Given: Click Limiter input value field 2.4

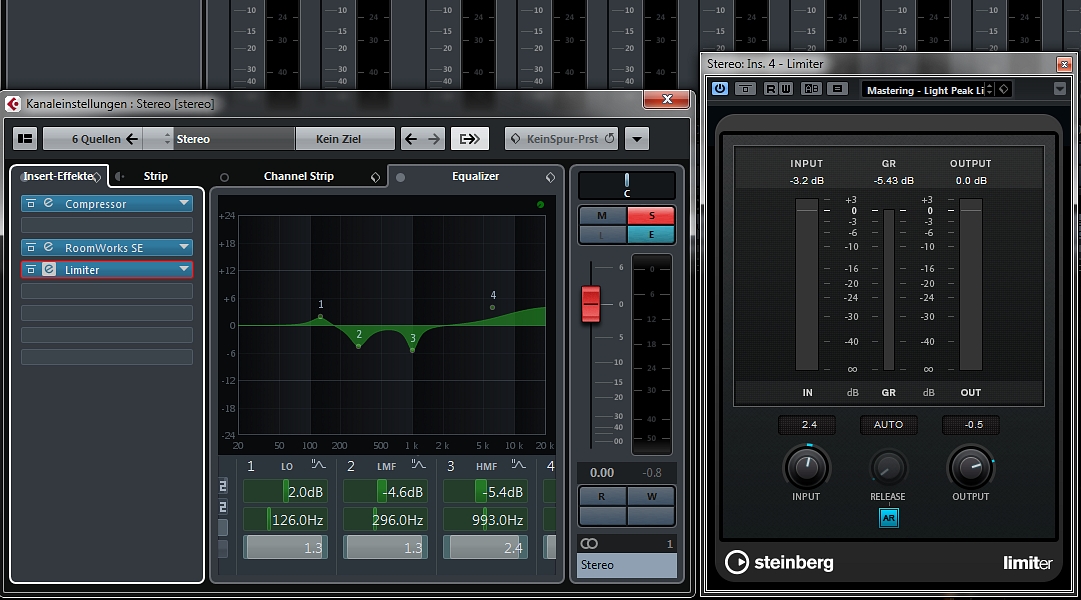Looking at the screenshot, I should coord(808,425).
